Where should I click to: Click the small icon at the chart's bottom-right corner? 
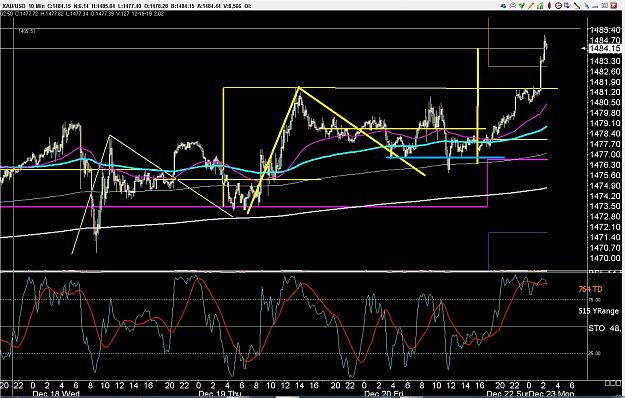point(613,383)
